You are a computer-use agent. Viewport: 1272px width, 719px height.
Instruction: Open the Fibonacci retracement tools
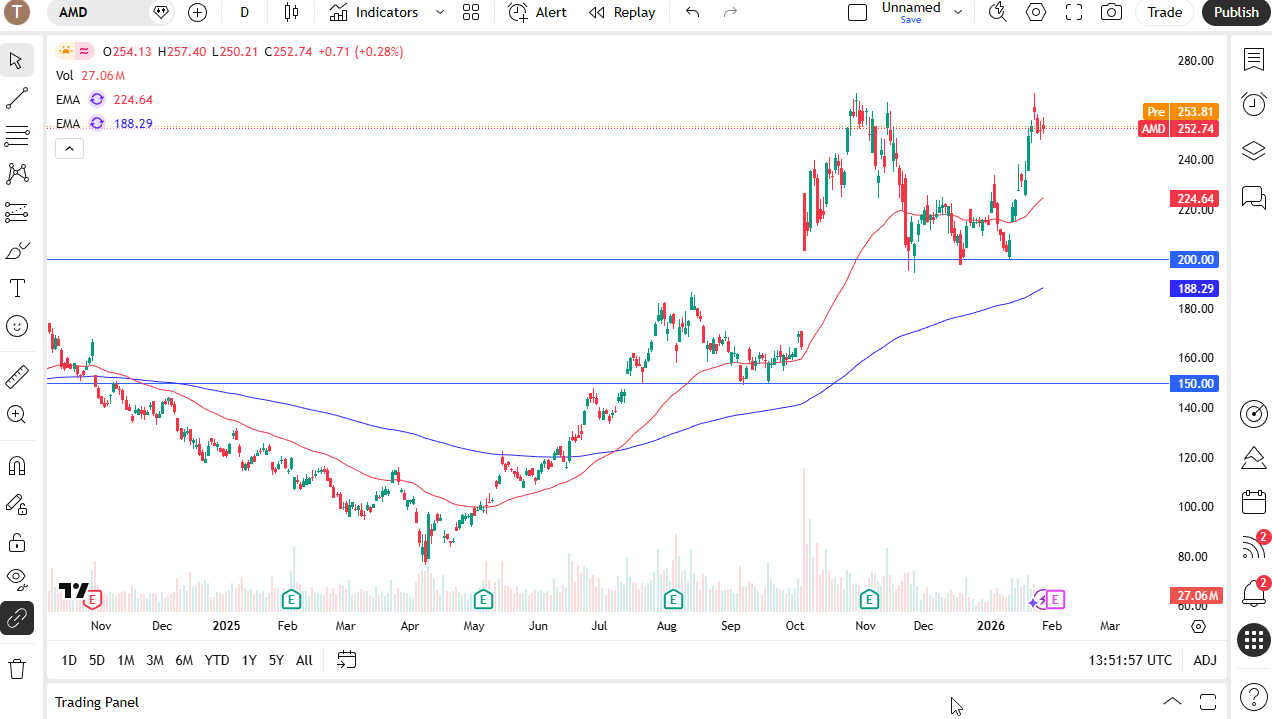[x=17, y=136]
